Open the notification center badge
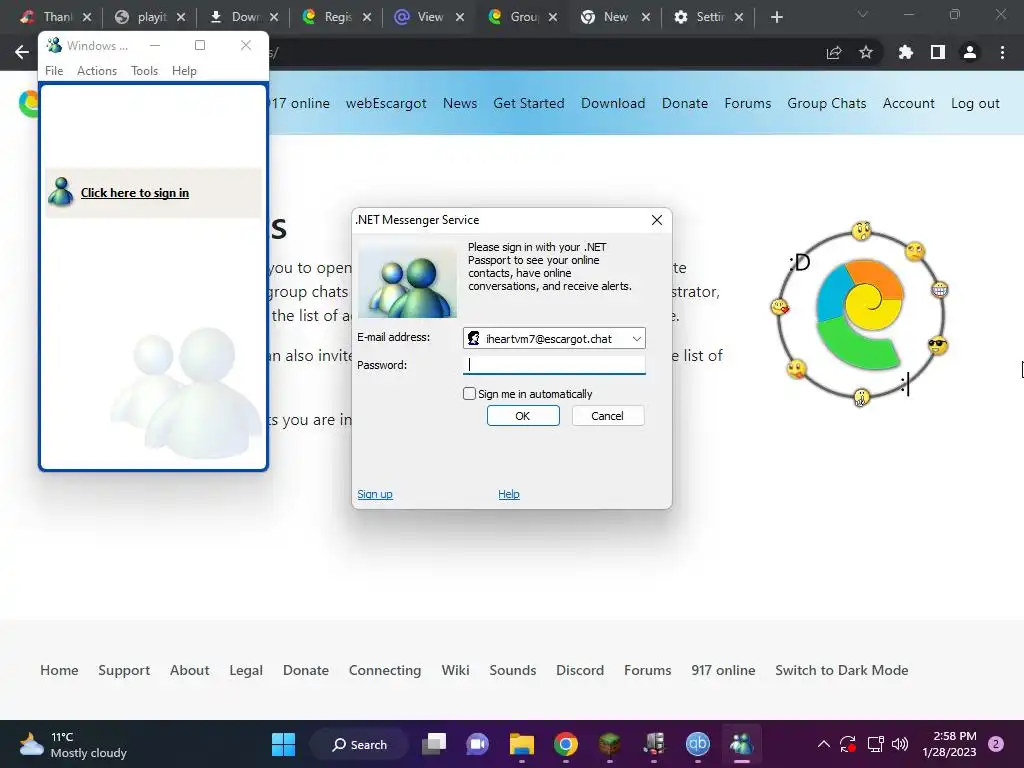1024x768 pixels. (996, 744)
